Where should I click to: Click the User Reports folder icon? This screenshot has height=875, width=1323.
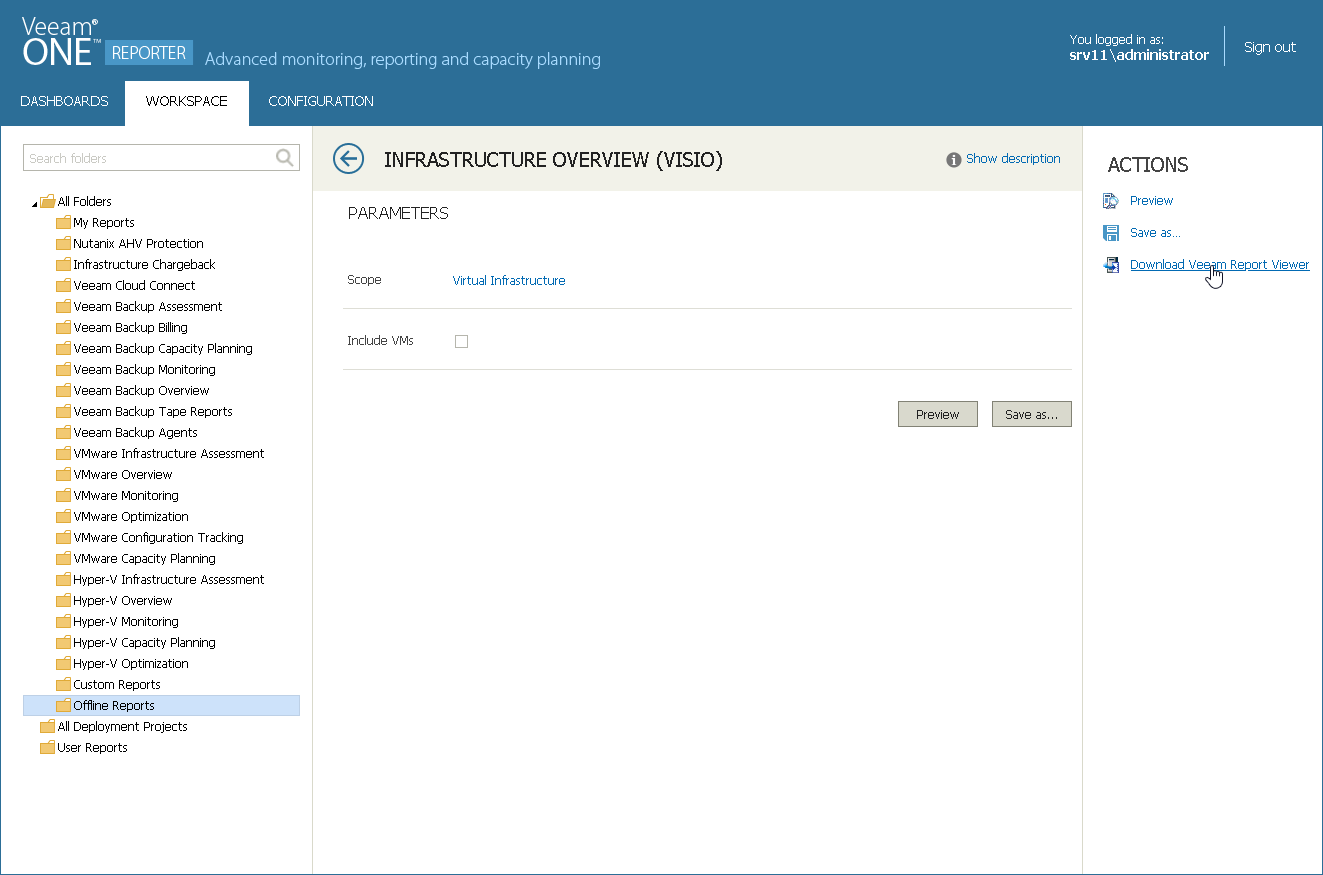(x=47, y=747)
